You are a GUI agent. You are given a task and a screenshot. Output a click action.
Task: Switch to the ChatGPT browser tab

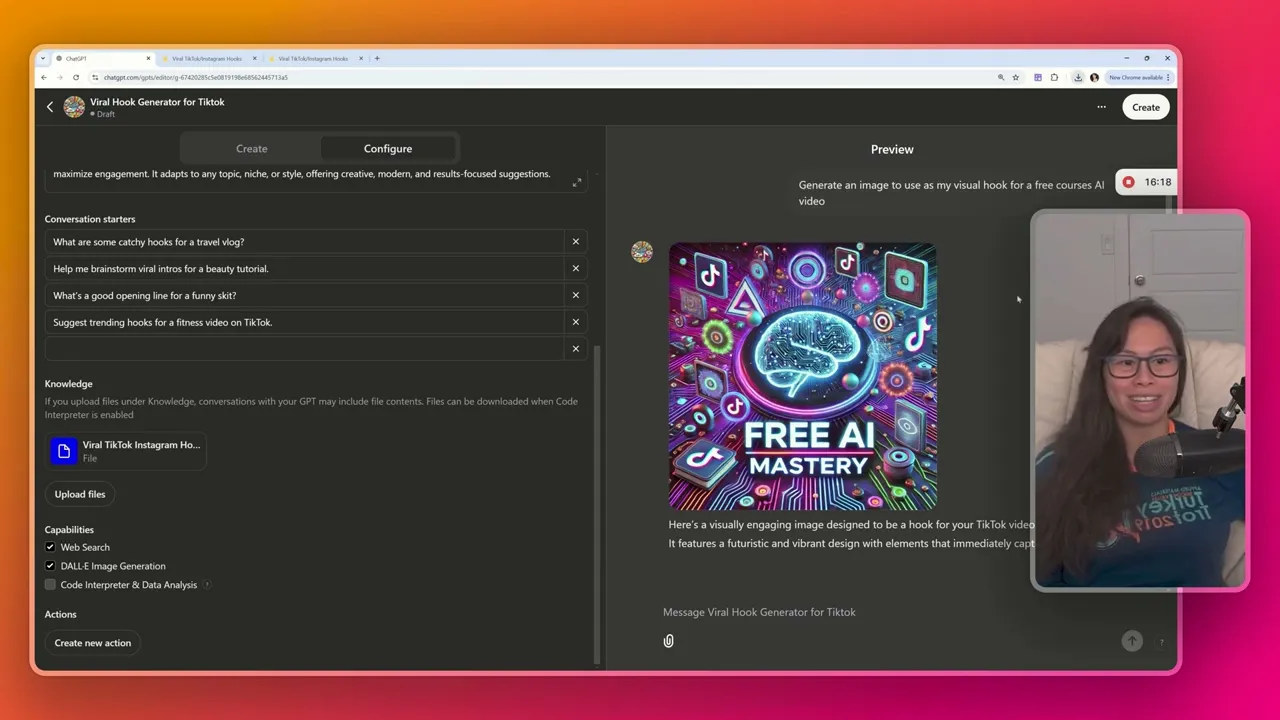pos(101,58)
